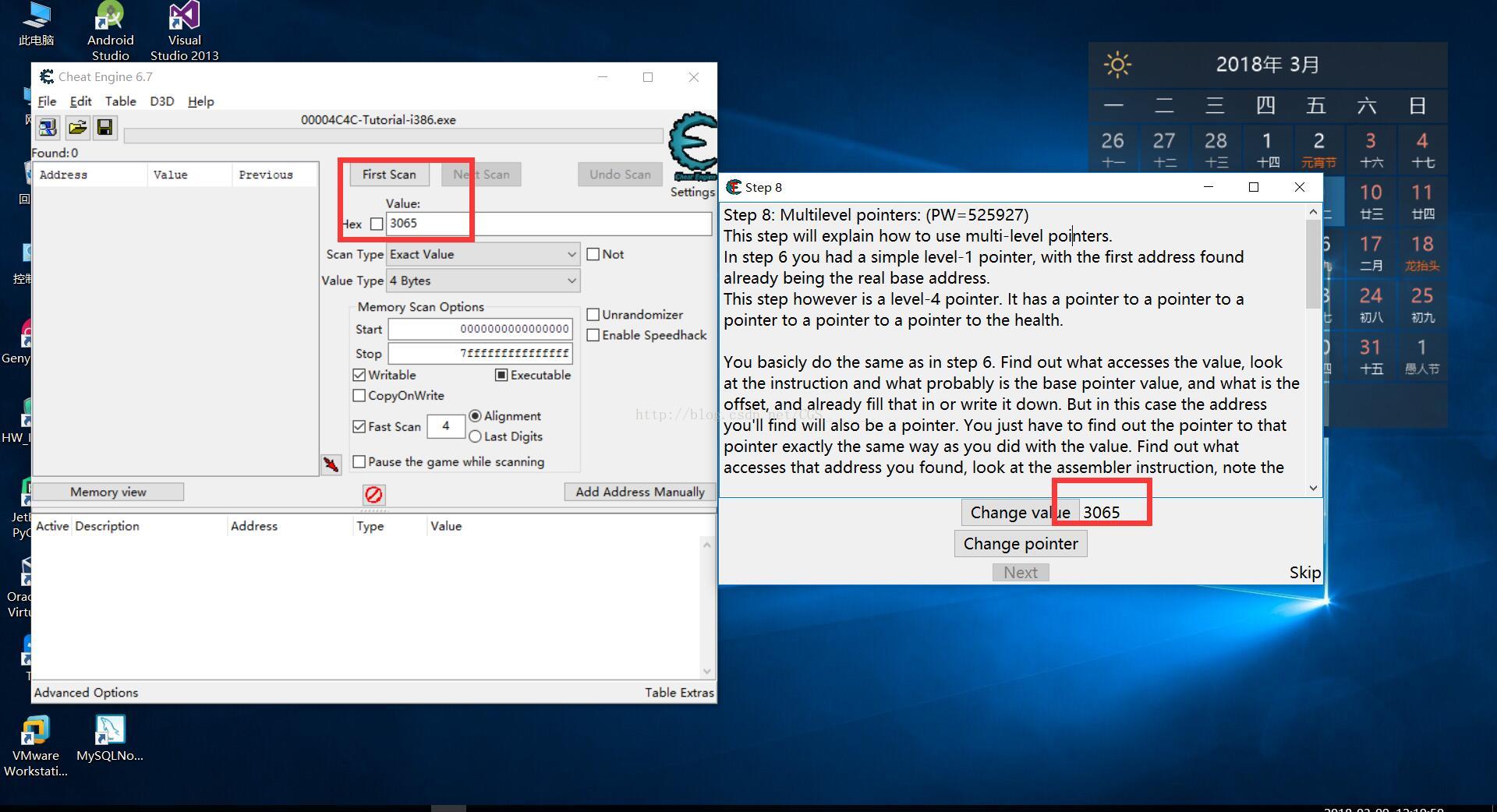Image resolution: width=1497 pixels, height=812 pixels.
Task: Click the open process (computer) icon
Action: coord(48,127)
